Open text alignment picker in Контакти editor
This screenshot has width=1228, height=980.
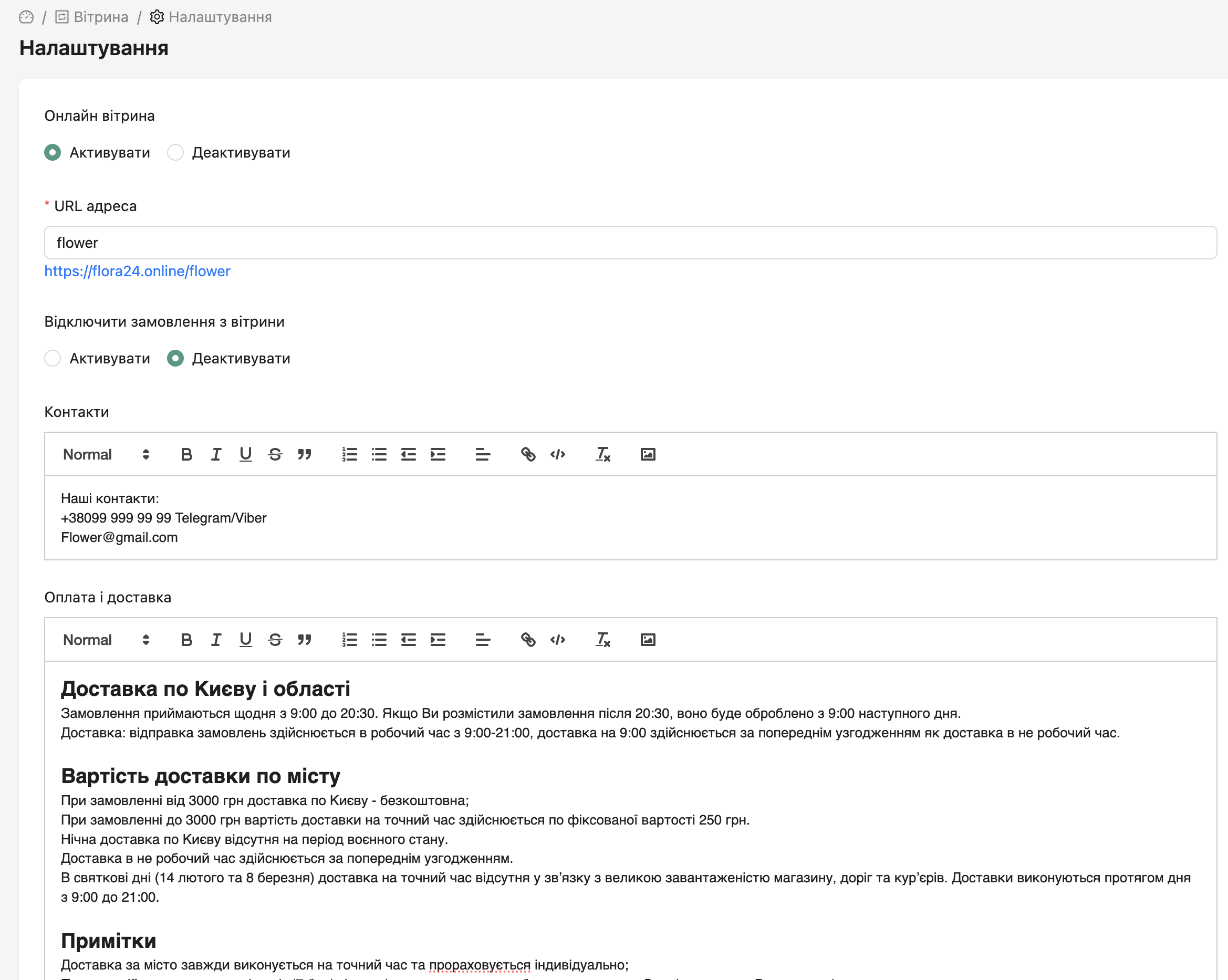click(x=482, y=454)
